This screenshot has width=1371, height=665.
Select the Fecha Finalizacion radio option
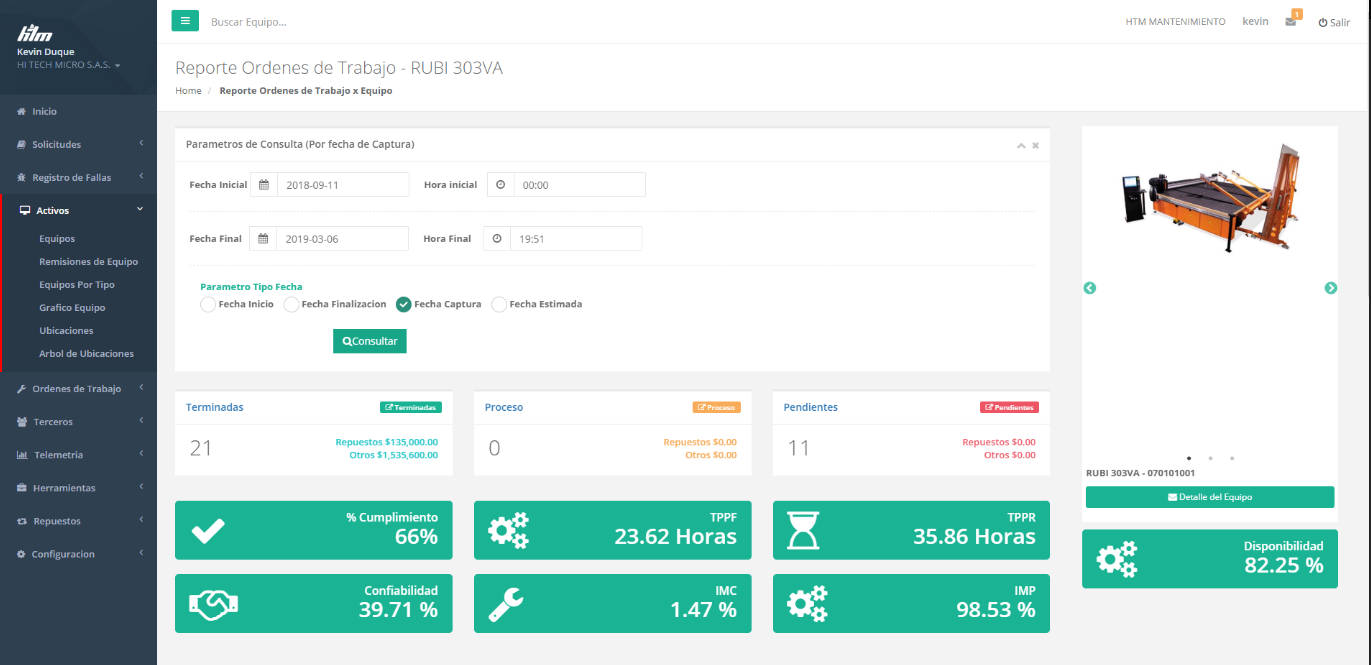[291, 304]
